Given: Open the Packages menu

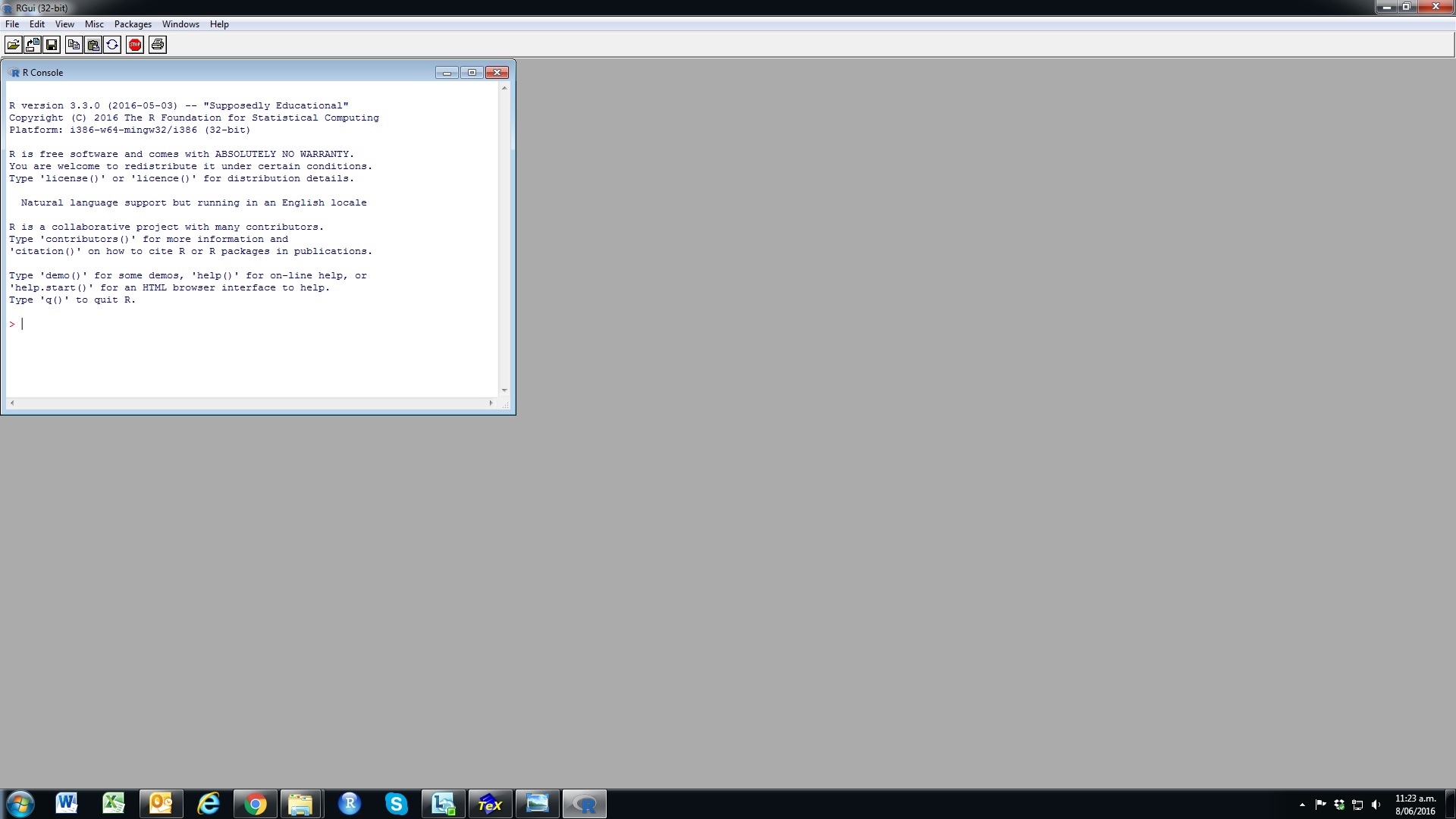Looking at the screenshot, I should (133, 24).
